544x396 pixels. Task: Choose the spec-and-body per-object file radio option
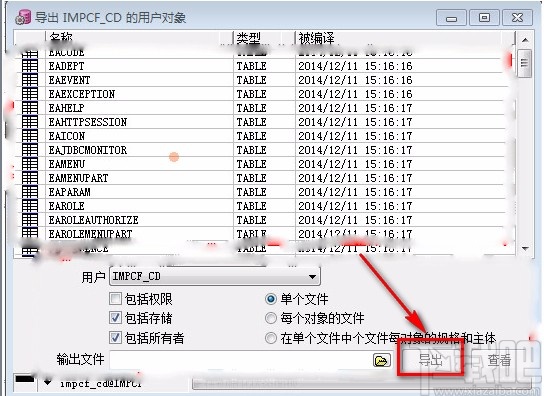[271, 338]
